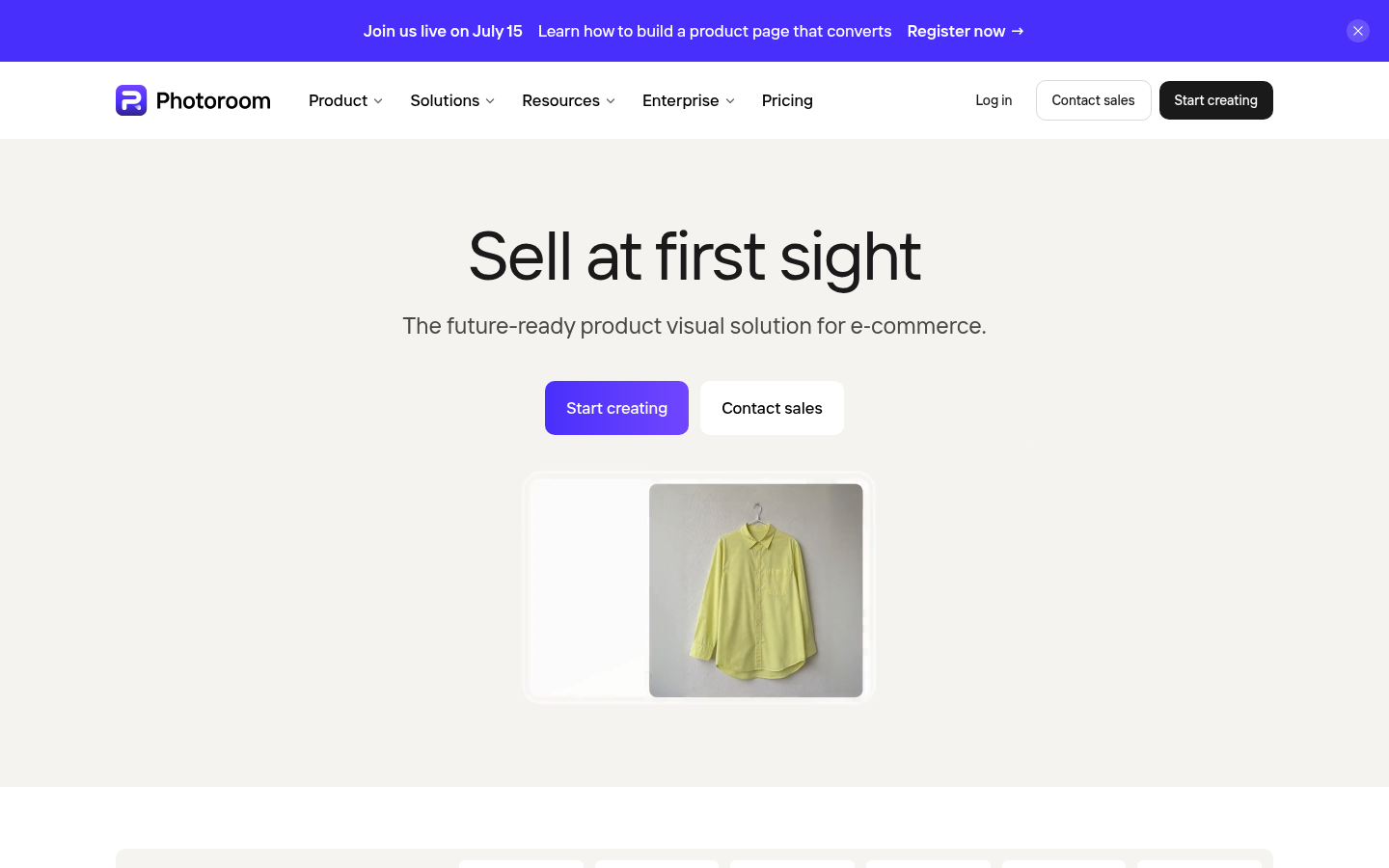
Task: Click Contact sales in the header
Action: tap(1093, 100)
